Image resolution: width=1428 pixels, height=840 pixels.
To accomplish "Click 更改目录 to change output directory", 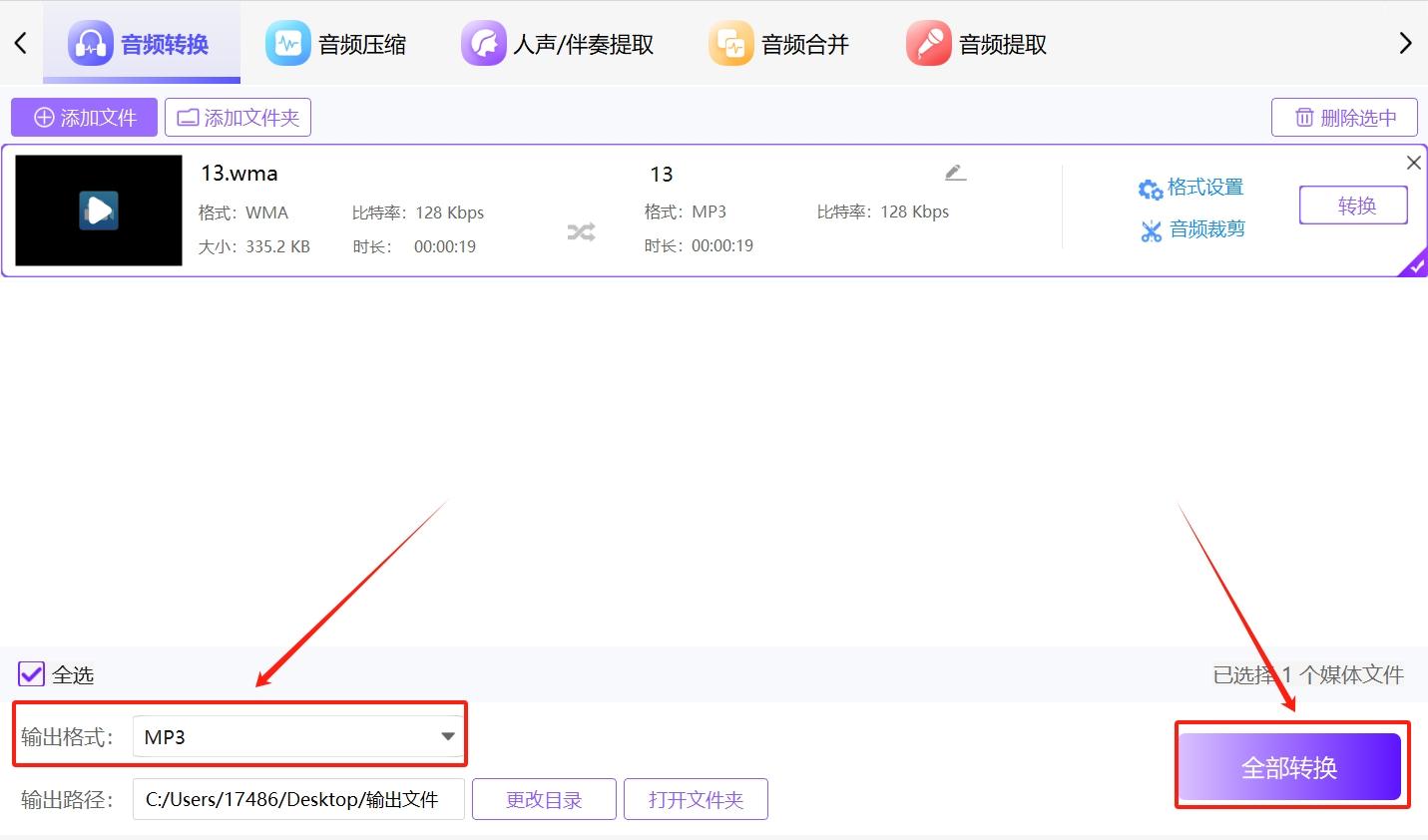I will tap(543, 798).
